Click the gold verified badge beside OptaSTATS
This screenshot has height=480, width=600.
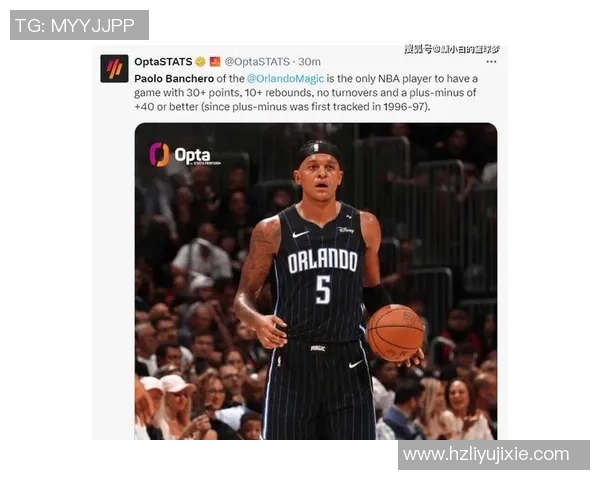(x=200, y=62)
